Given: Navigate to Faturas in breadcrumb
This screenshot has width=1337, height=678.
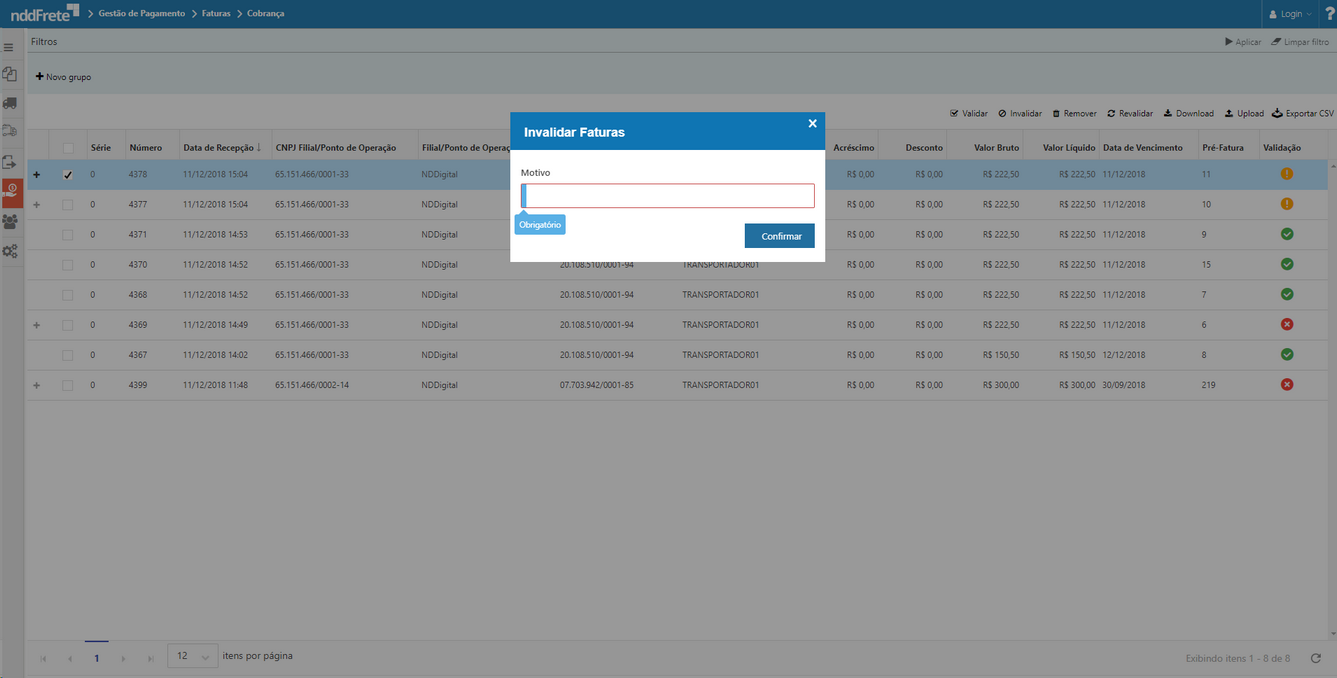Looking at the screenshot, I should 216,14.
